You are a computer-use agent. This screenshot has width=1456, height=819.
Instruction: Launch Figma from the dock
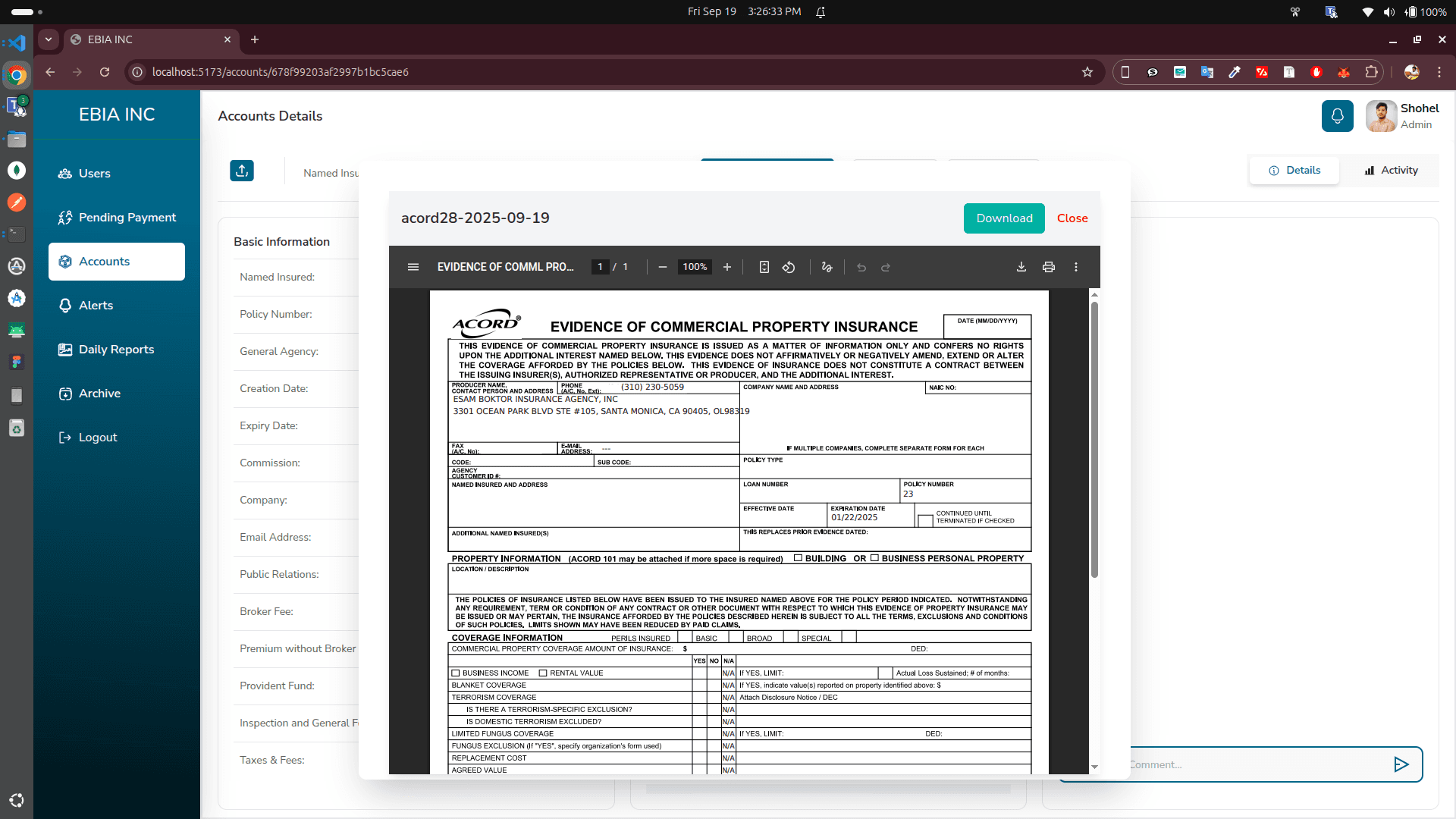pos(16,362)
